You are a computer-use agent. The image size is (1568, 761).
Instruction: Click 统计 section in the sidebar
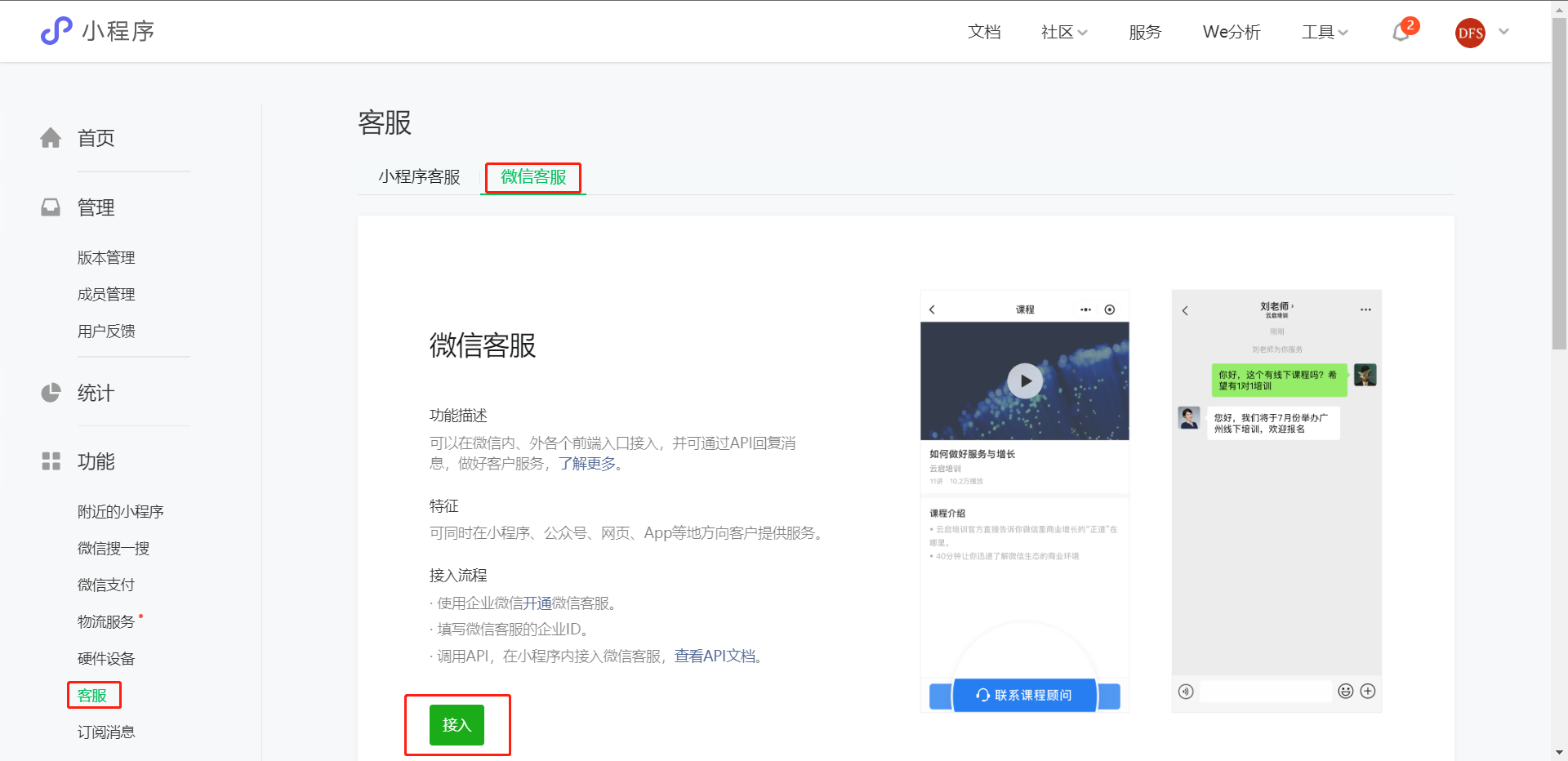[x=96, y=393]
